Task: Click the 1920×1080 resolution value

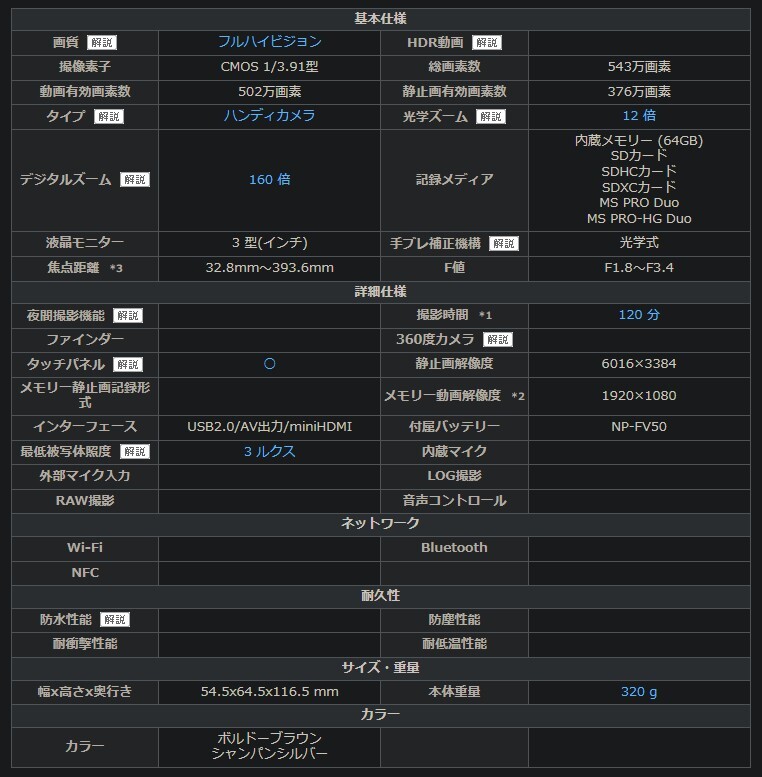Action: pyautogui.click(x=639, y=396)
